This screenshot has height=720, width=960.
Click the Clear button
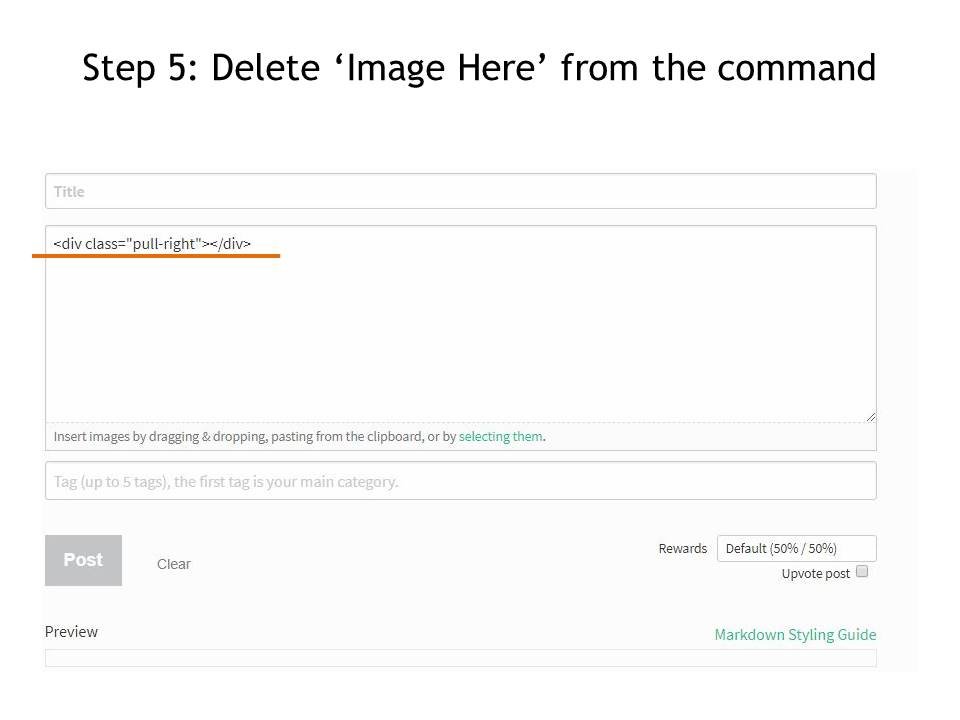(174, 564)
